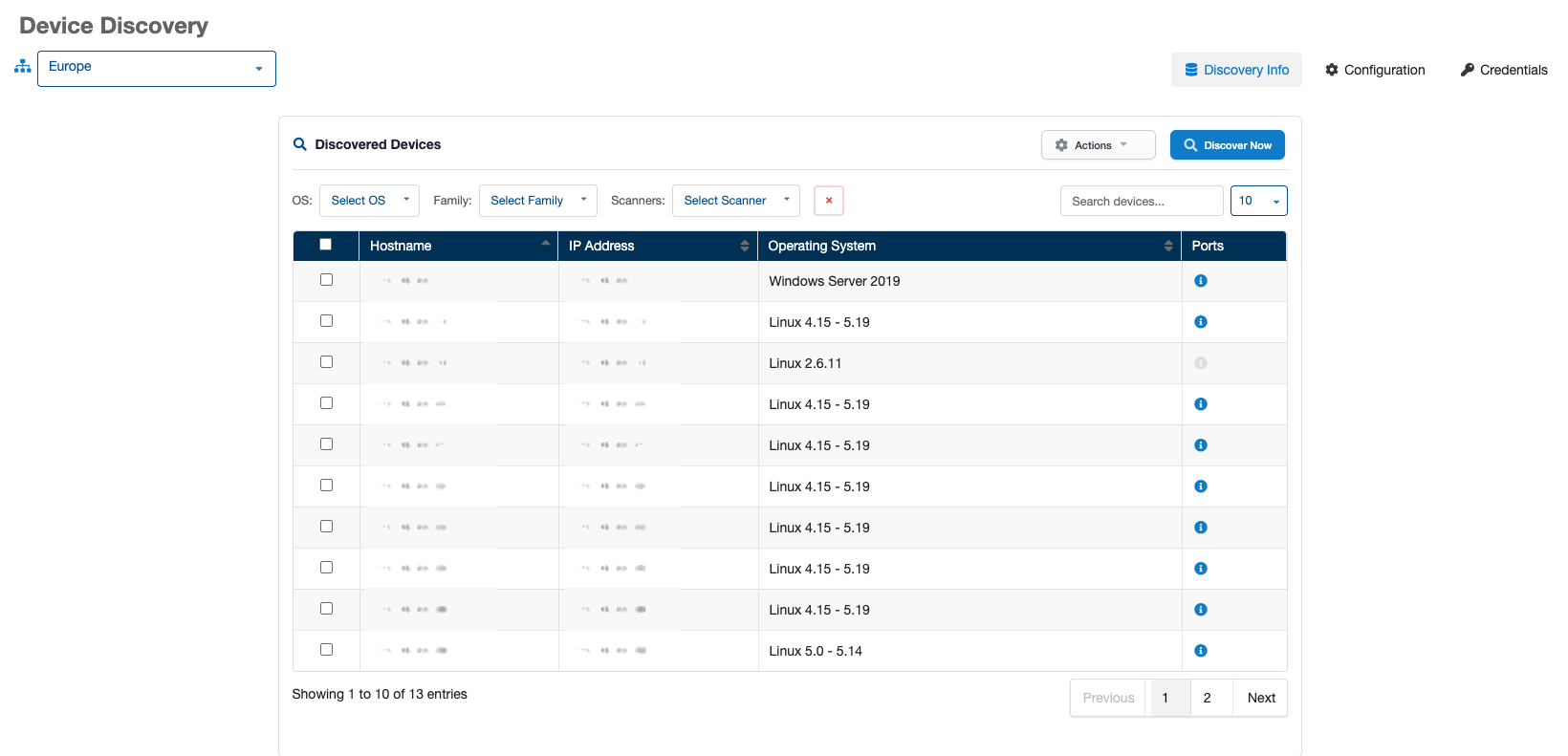Viewport: 1568px width, 756px height.
Task: Sort by IP Address column arrows
Action: click(x=744, y=246)
